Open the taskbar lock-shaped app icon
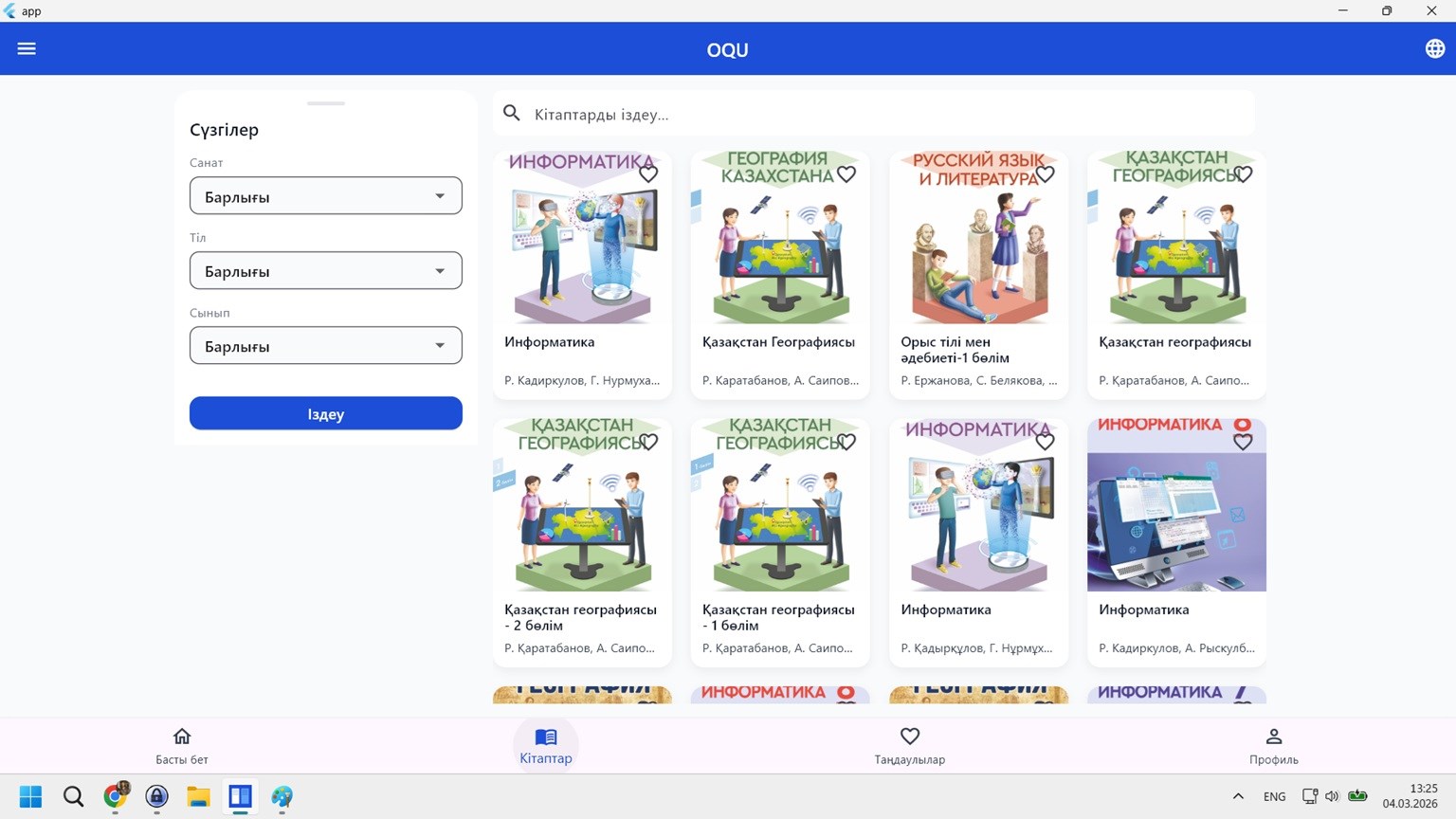This screenshot has height=819, width=1456. [x=156, y=796]
